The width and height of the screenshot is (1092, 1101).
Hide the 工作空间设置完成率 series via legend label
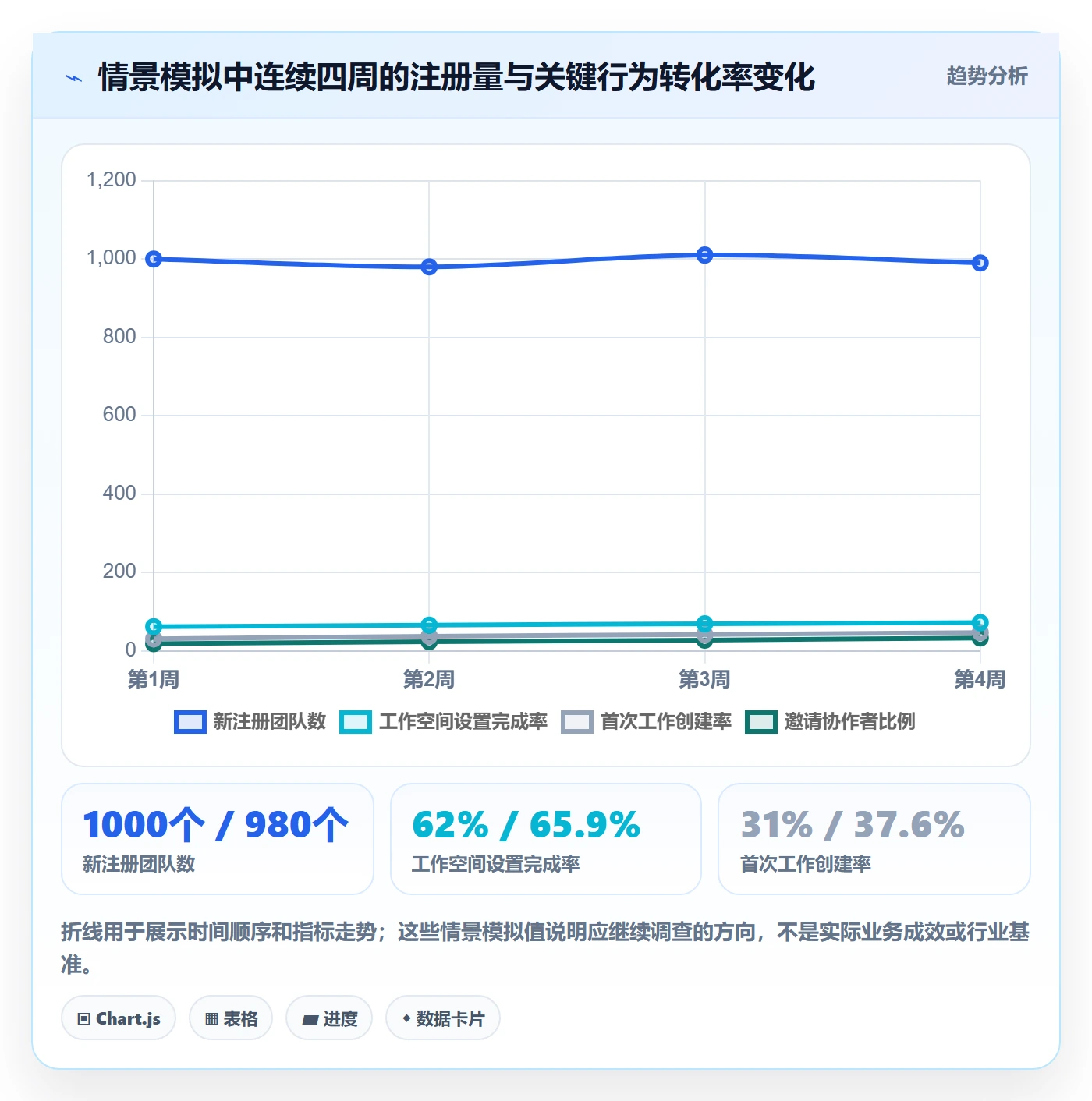[x=463, y=722]
